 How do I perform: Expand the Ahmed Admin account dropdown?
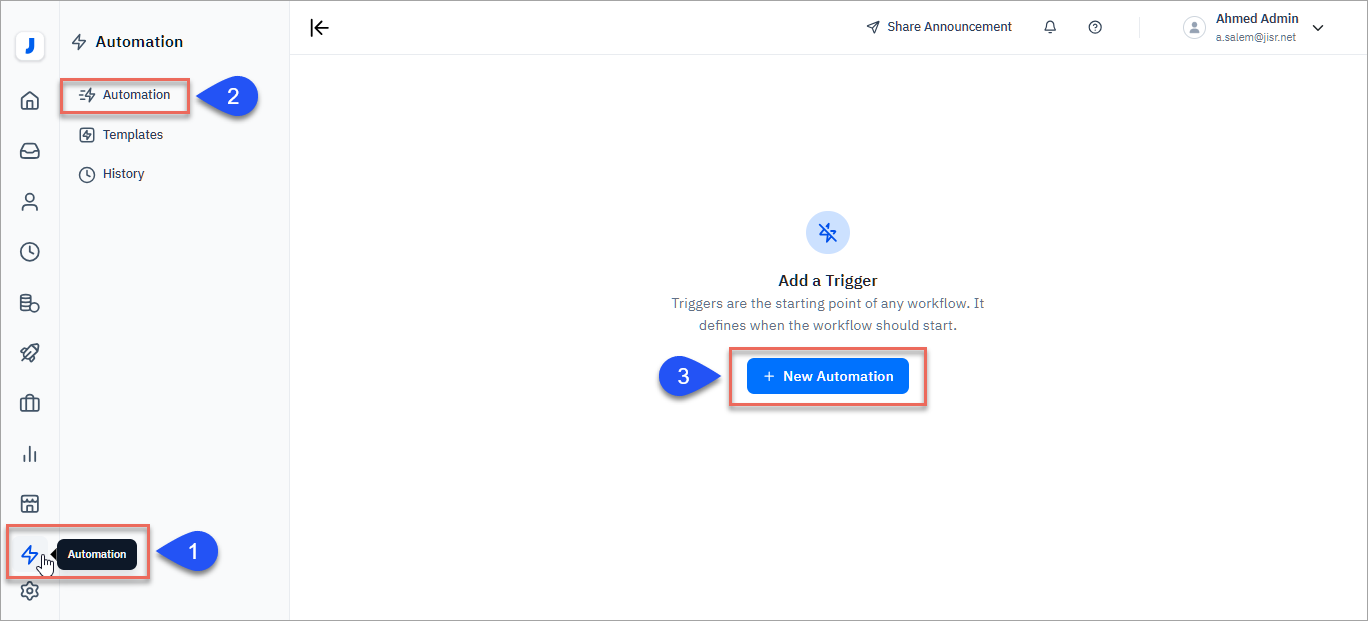(x=1318, y=28)
